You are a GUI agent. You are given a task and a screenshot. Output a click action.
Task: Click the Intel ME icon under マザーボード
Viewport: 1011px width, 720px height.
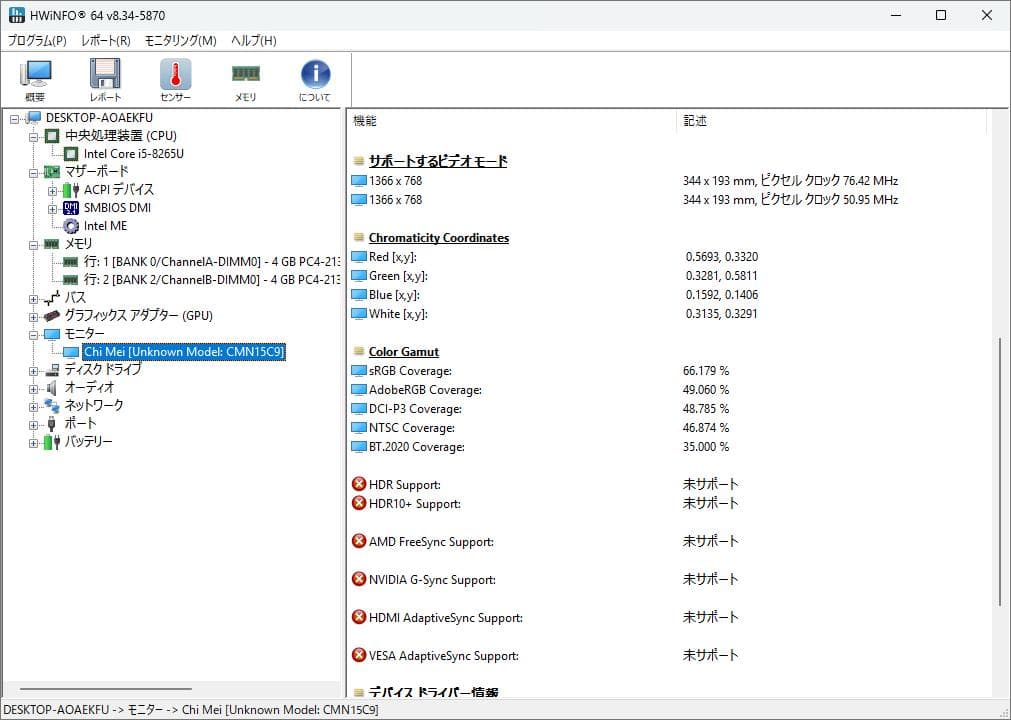coord(73,226)
